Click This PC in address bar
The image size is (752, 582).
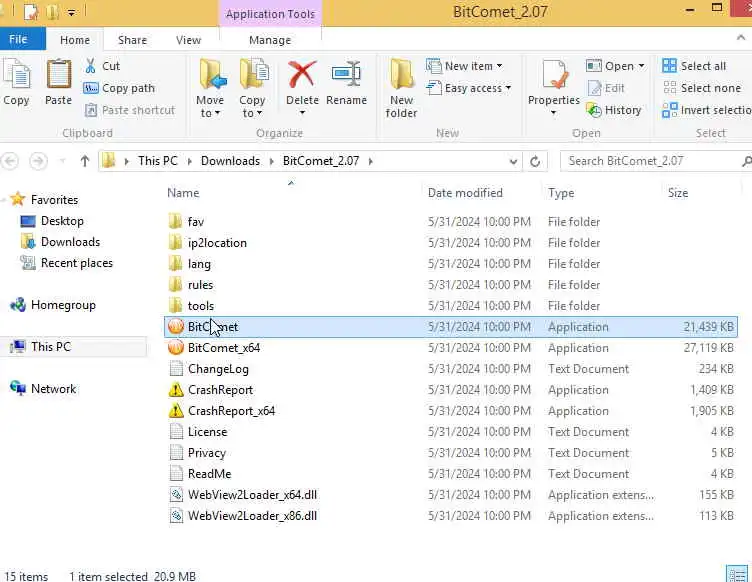(158, 161)
